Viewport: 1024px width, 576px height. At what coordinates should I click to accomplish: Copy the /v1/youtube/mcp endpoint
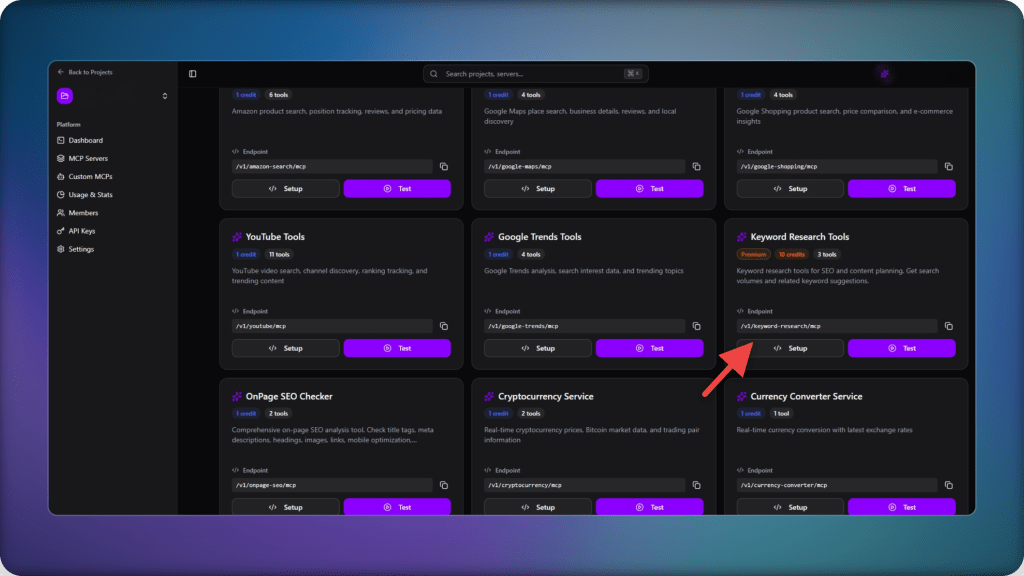(444, 326)
